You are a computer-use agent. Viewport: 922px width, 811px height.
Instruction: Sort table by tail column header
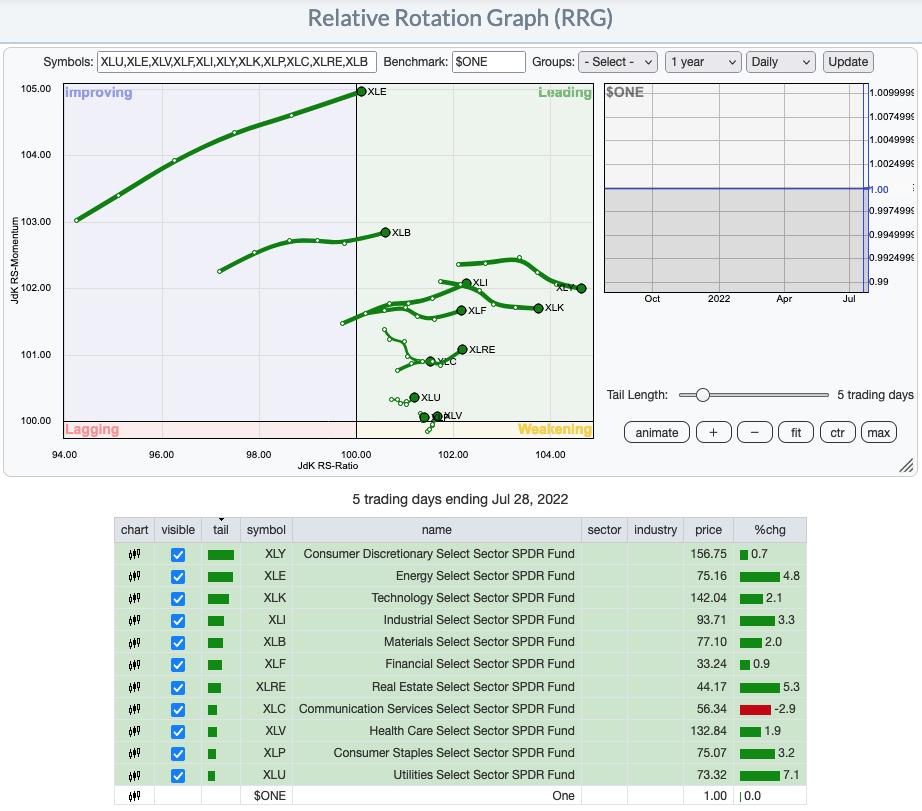pyautogui.click(x=221, y=530)
